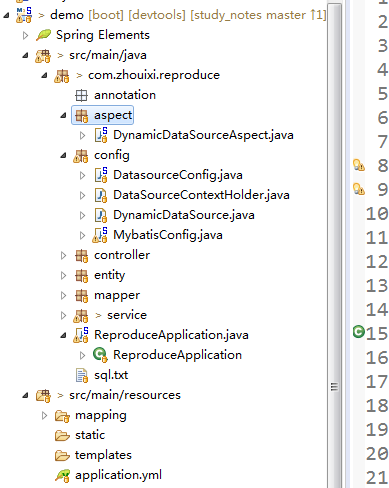This screenshot has width=389, height=488.
Task: Click the com.zhouixi.reproduce package icon
Action: coord(62,76)
